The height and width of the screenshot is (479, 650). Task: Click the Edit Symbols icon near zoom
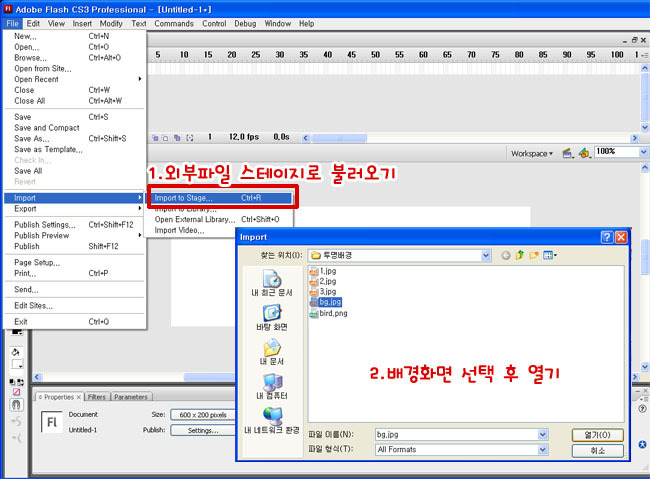pyautogui.click(x=584, y=153)
